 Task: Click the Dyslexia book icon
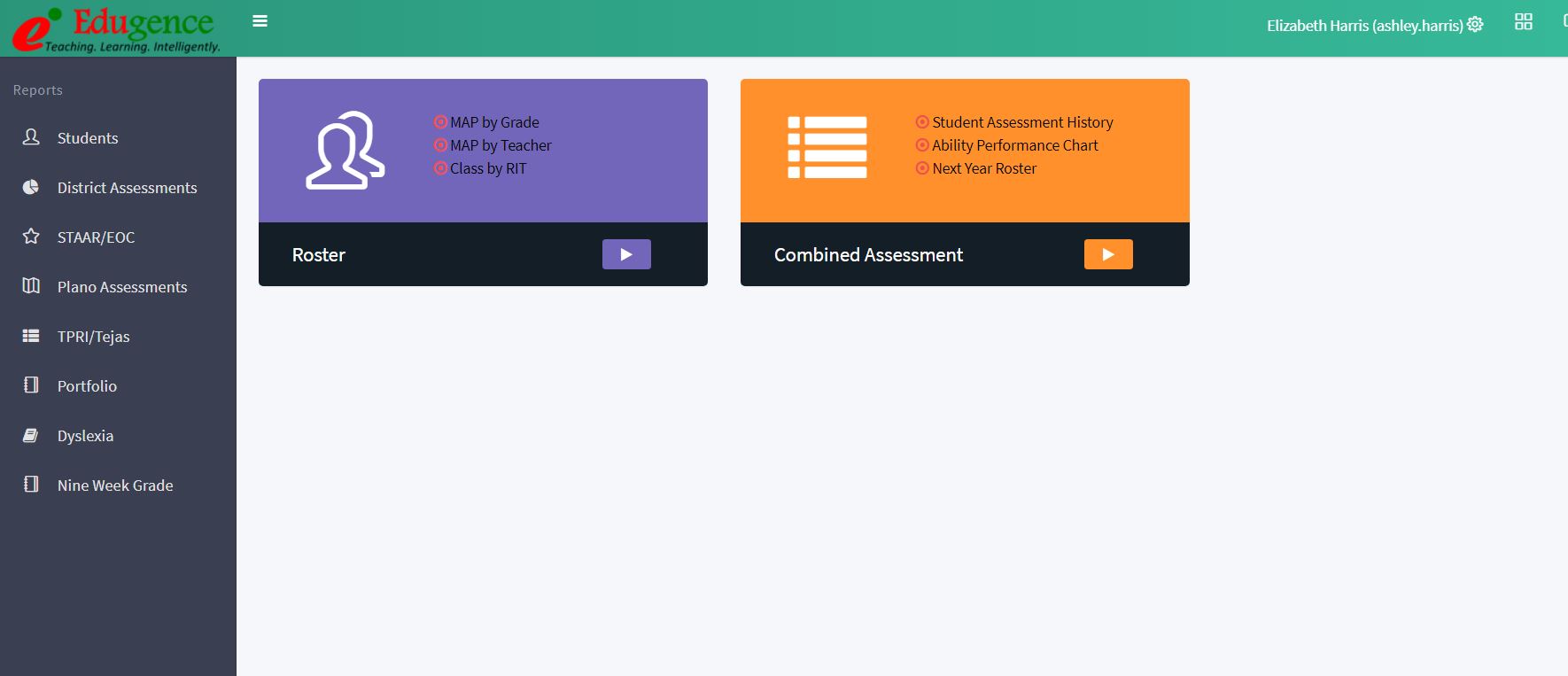31,435
